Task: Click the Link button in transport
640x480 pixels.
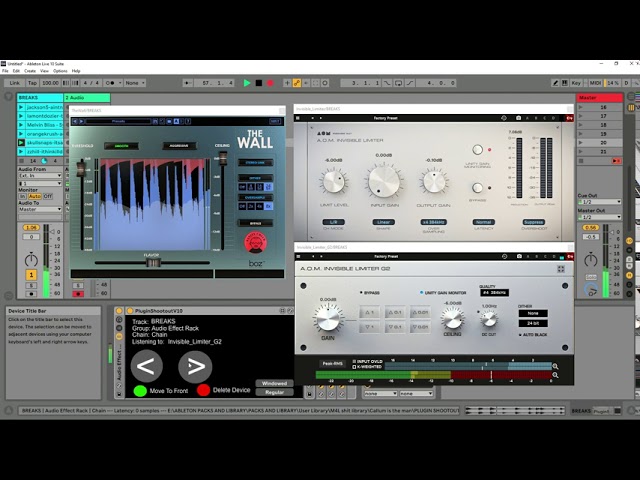Action: coord(15,83)
